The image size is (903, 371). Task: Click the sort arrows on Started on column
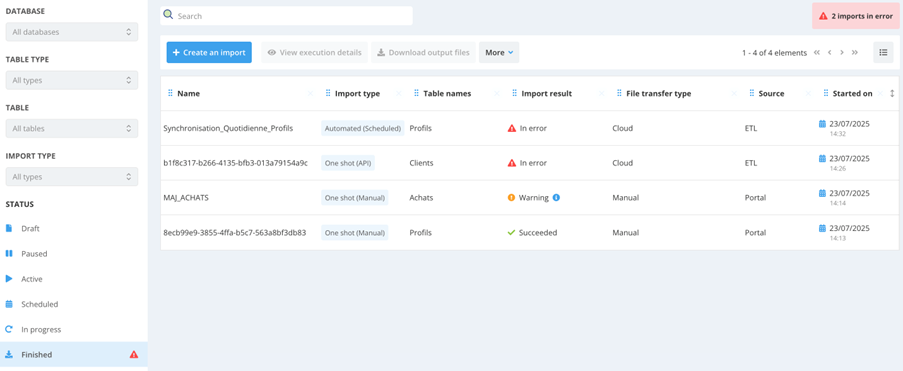[892, 93]
